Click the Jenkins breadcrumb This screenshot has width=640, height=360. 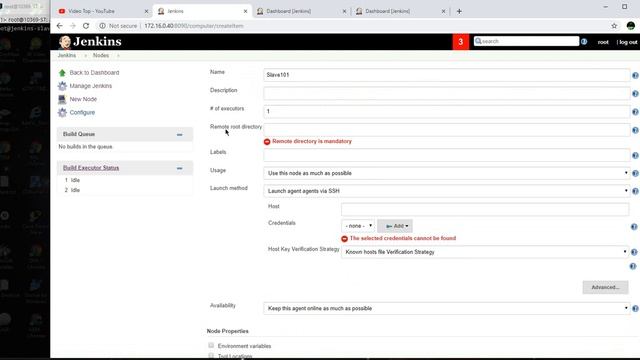[67, 56]
